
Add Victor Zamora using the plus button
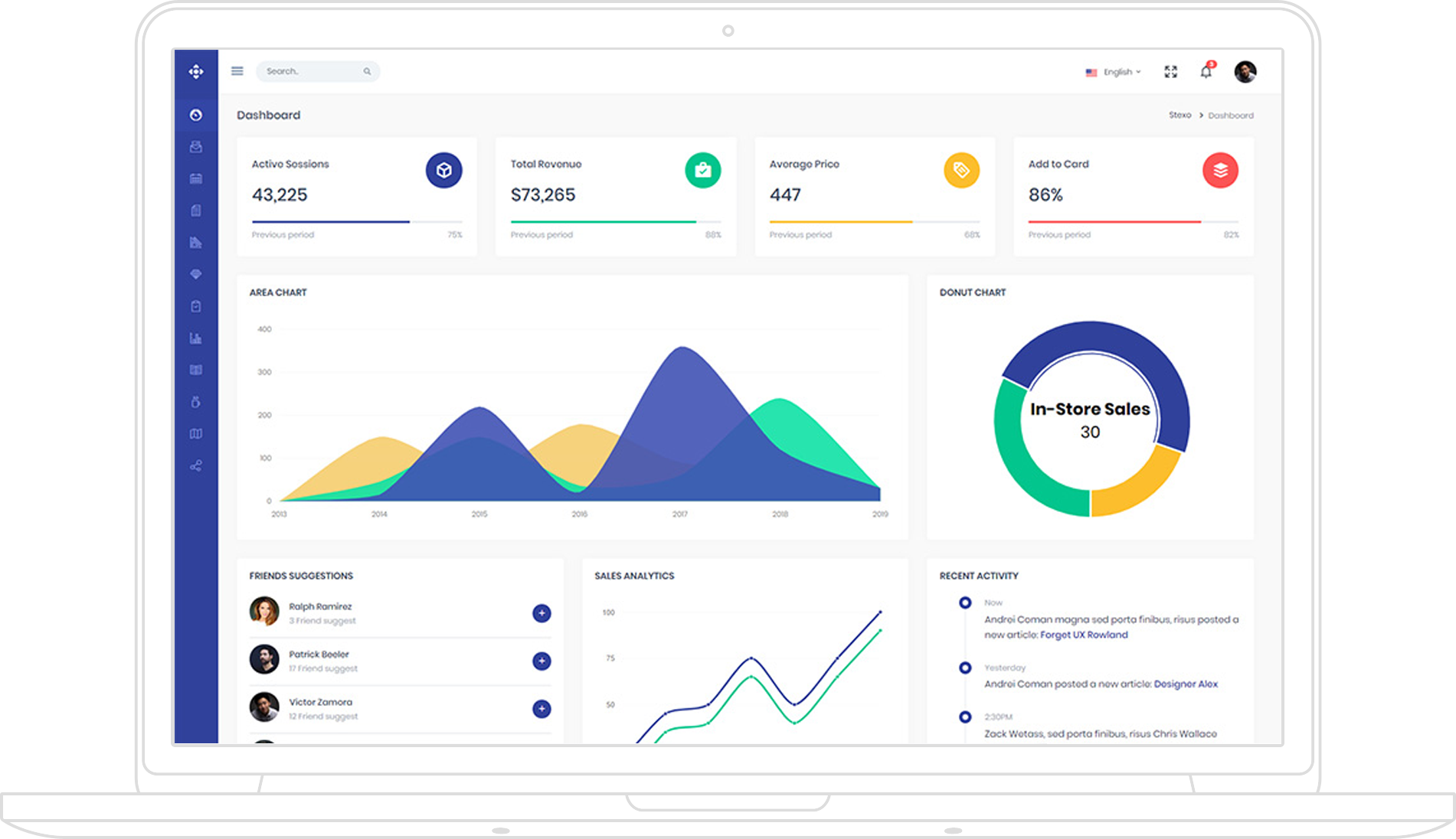coord(542,709)
